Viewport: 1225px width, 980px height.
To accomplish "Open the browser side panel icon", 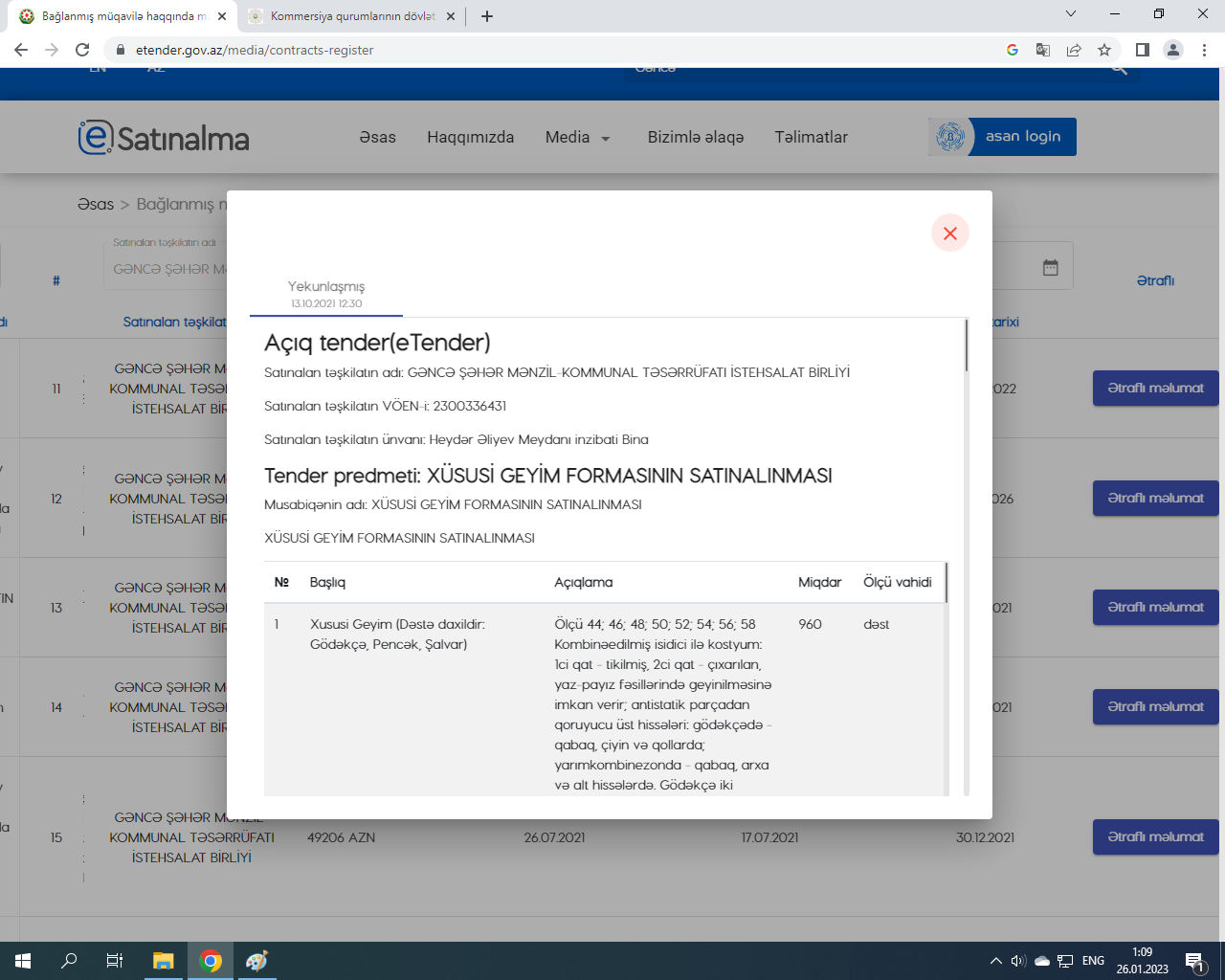I will pos(1142,50).
